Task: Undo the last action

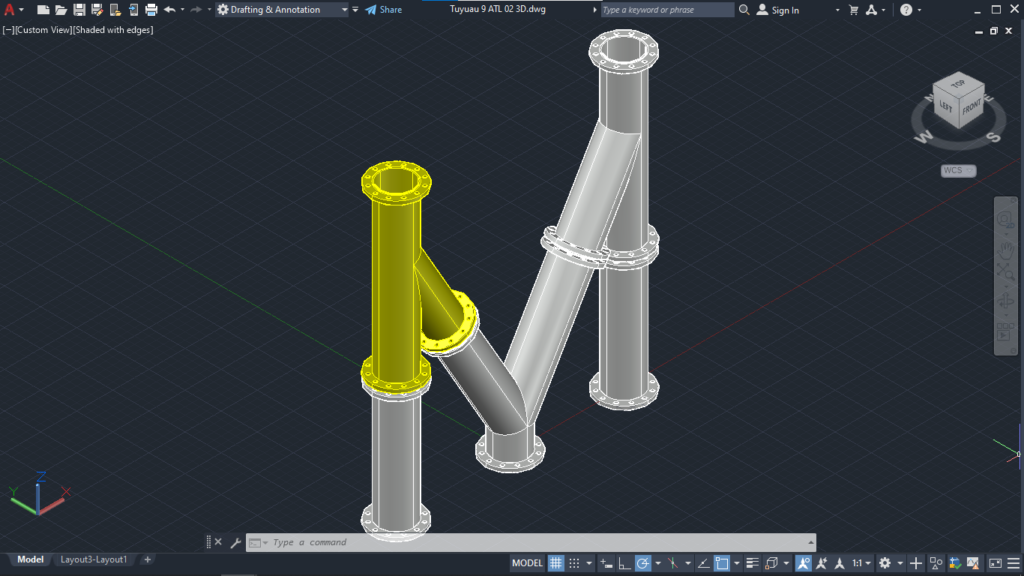Action: coord(170,10)
